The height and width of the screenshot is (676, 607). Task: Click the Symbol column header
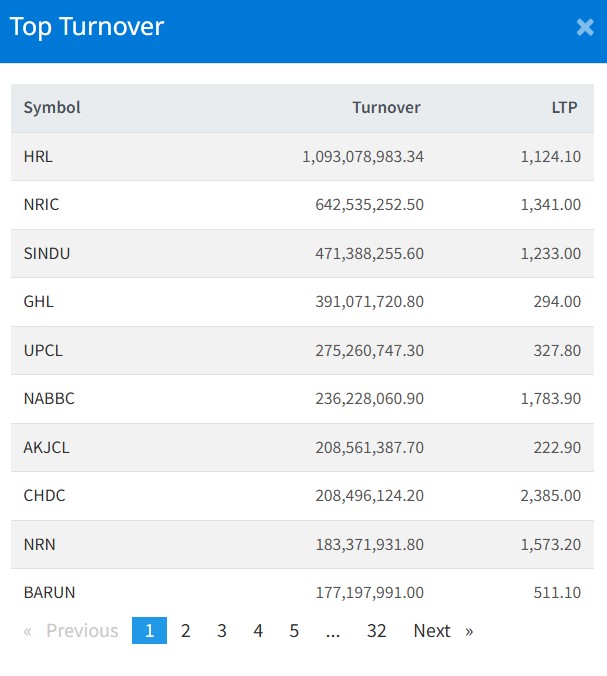point(52,108)
